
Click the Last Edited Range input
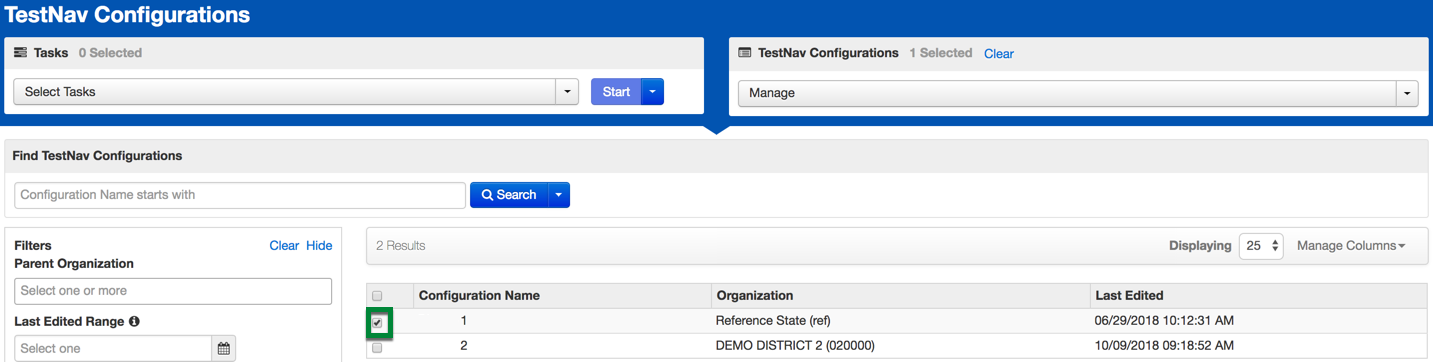(113, 348)
